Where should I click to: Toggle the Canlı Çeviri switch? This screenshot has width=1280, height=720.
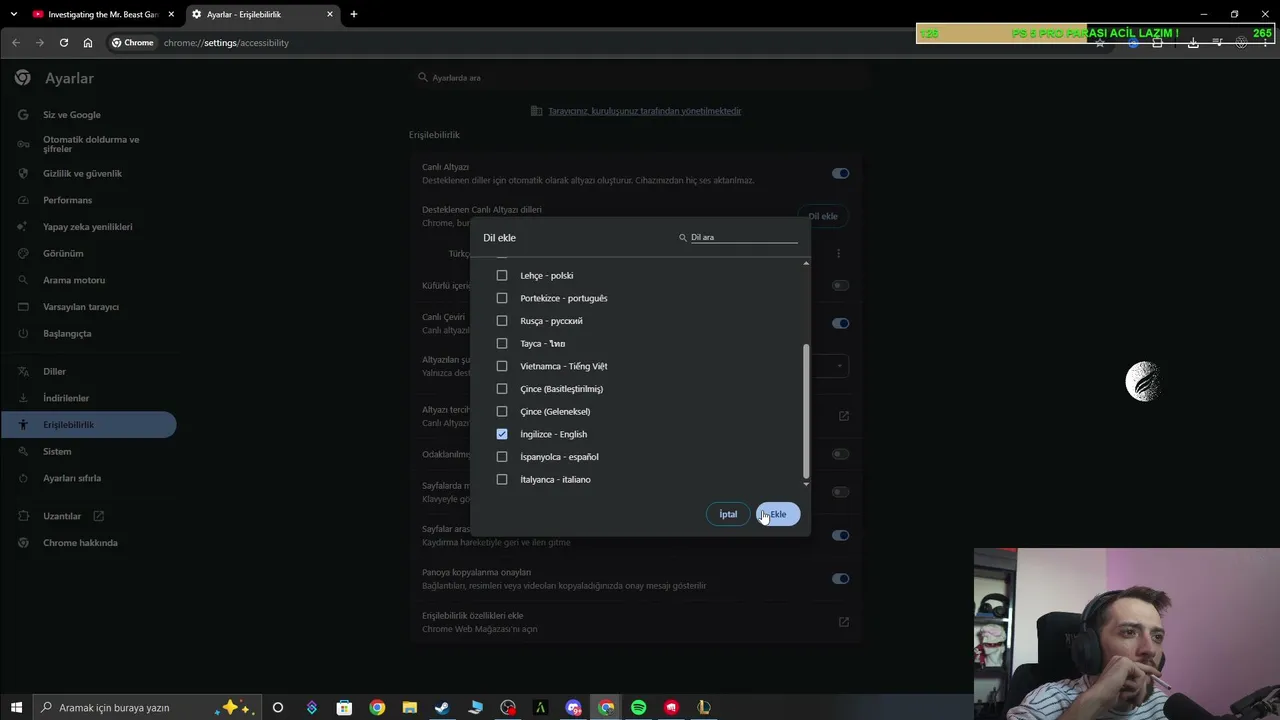click(840, 323)
